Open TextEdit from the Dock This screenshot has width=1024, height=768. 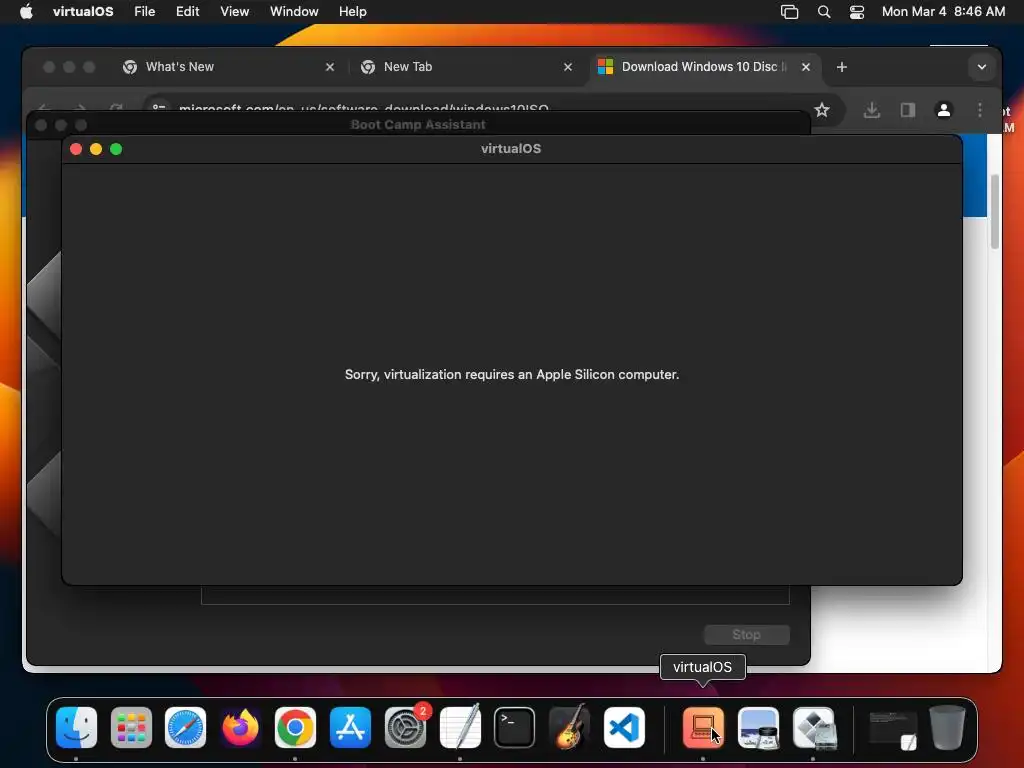460,728
